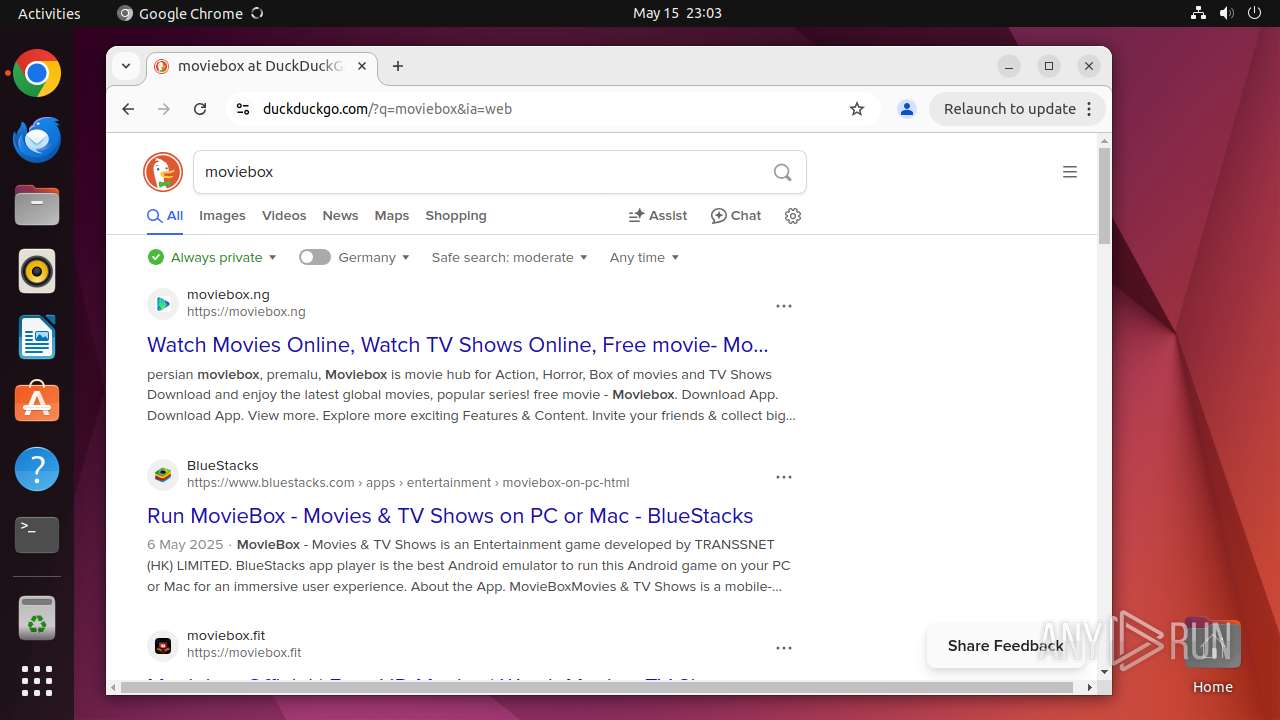This screenshot has width=1280, height=720.
Task: Open the Trash from dock
Action: [x=37, y=618]
